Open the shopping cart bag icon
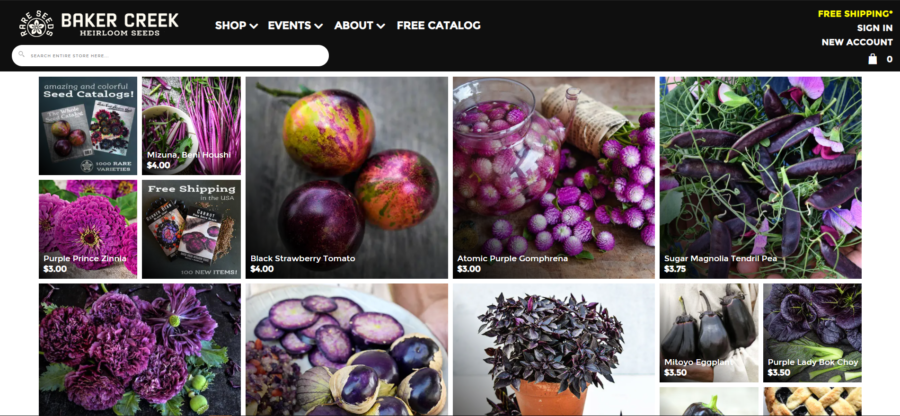The height and width of the screenshot is (416, 900). (872, 59)
